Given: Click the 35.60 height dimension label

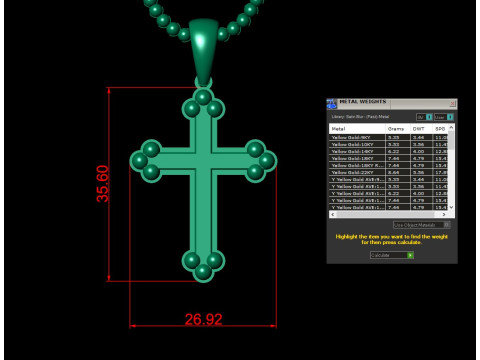Looking at the screenshot, I should (102, 184).
